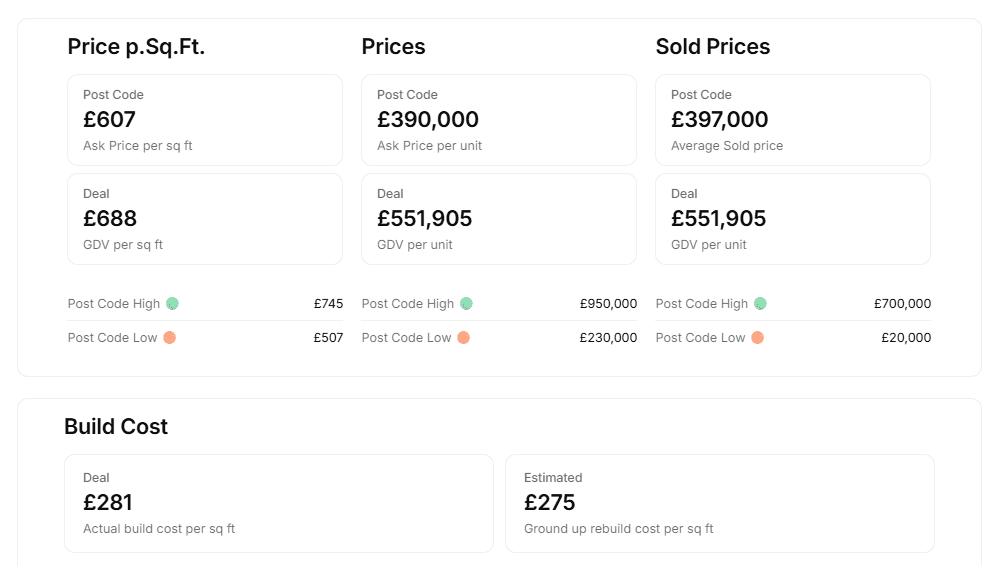Select the £551,905 GDV card under Sold Prices
998x566 pixels.
(x=793, y=219)
